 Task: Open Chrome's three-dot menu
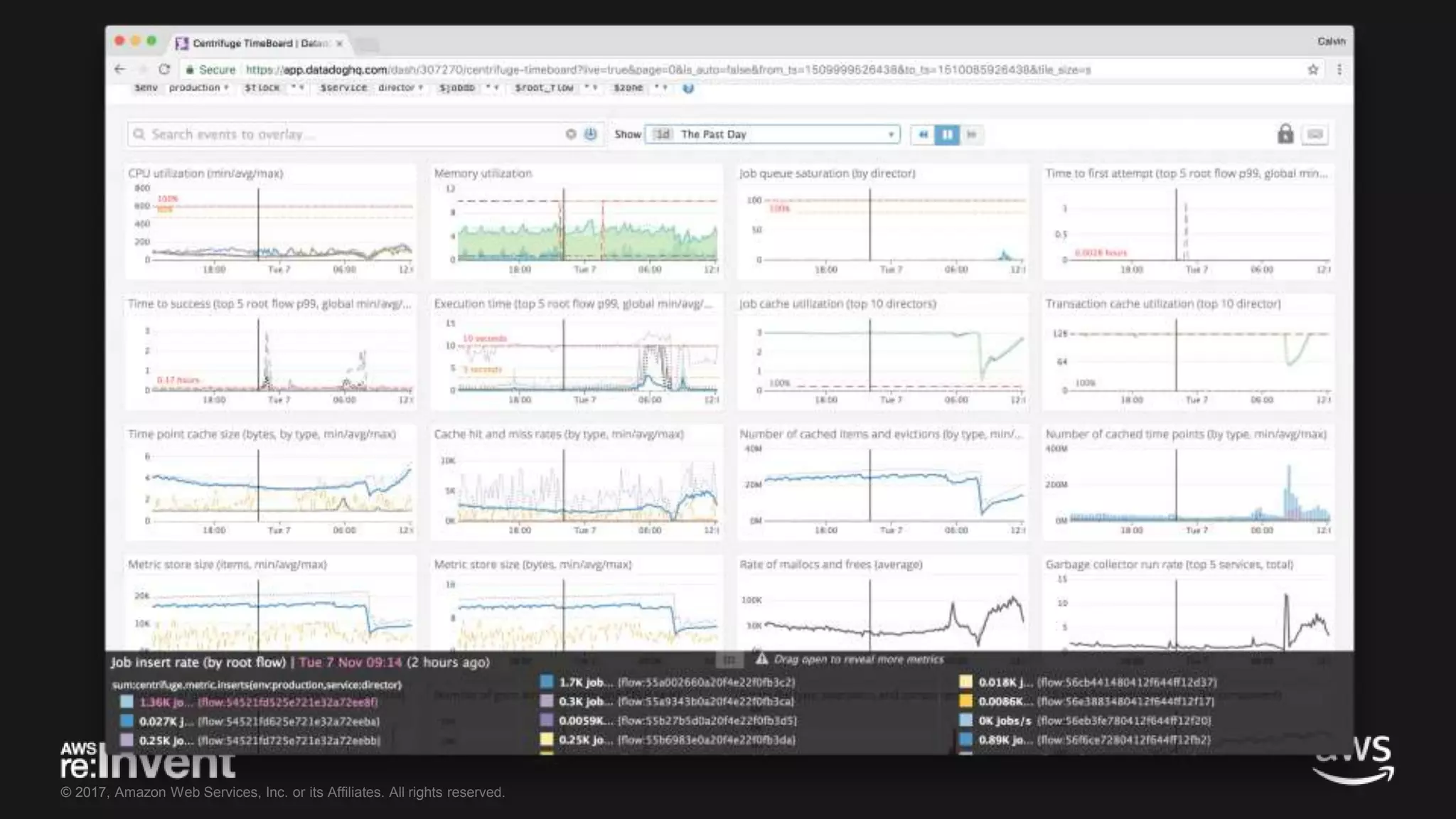coord(1339,70)
